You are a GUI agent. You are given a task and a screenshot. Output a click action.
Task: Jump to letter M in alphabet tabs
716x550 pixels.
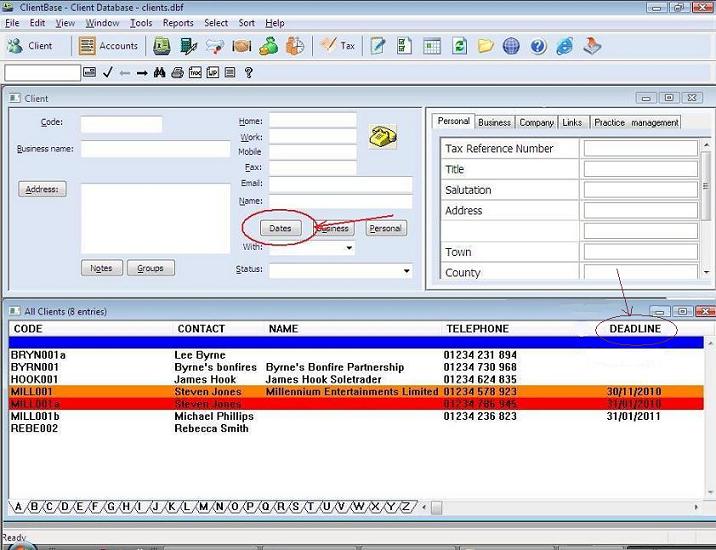204,507
